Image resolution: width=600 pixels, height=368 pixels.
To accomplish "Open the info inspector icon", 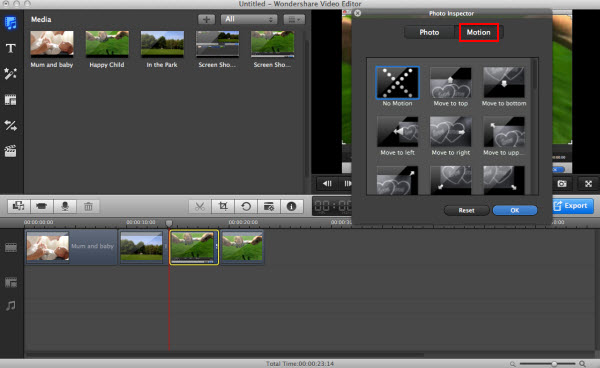I will [x=292, y=207].
